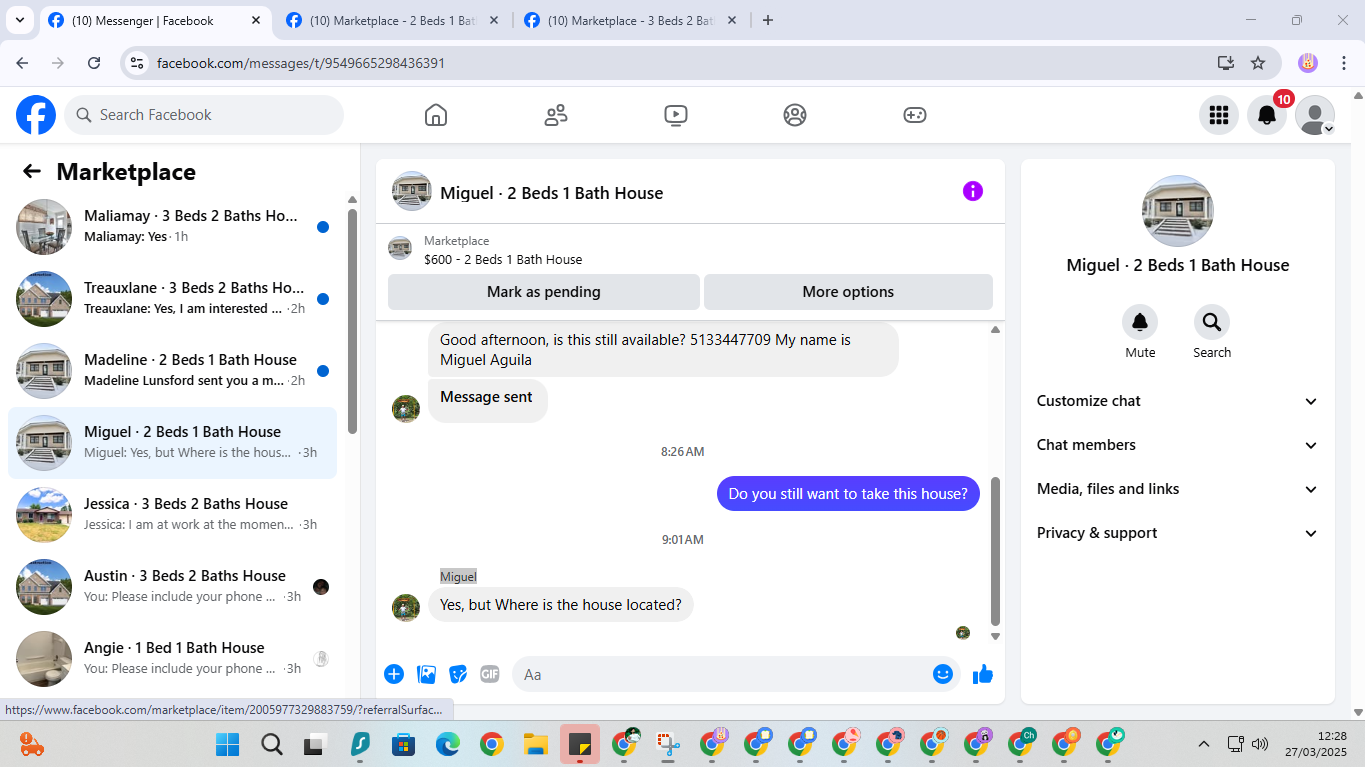Open Madeline 2 Beds 1 Bath House conversation
This screenshot has width=1365, height=767.
click(172, 371)
